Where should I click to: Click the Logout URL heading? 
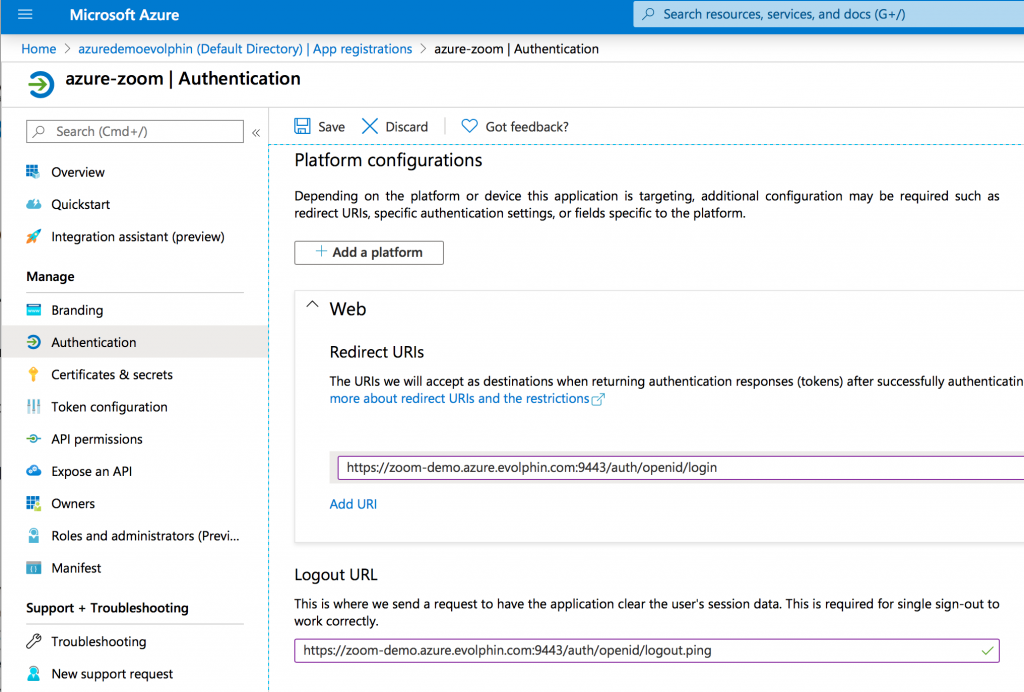(x=336, y=574)
